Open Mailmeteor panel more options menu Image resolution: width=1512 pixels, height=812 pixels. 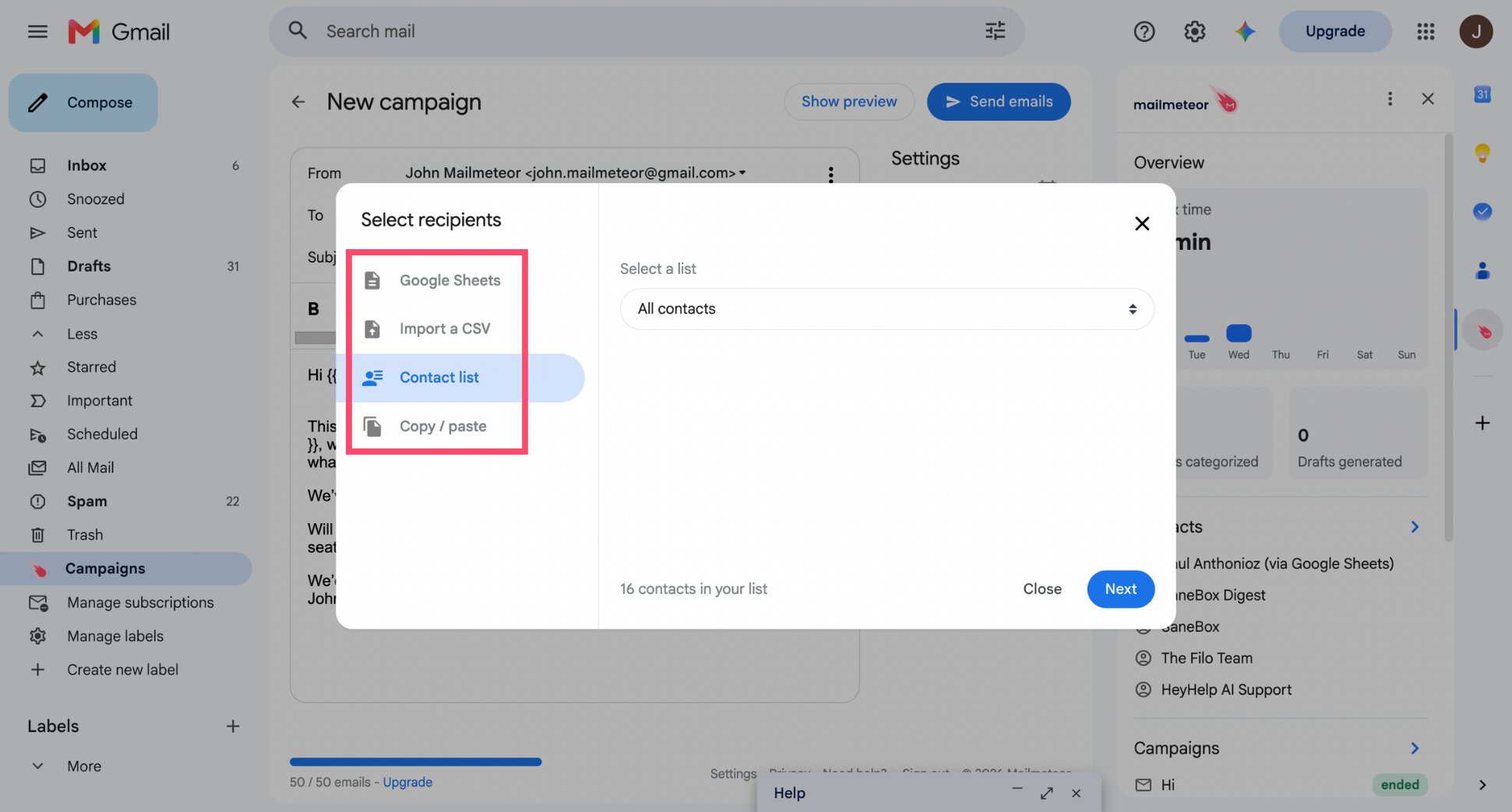[x=1389, y=99]
